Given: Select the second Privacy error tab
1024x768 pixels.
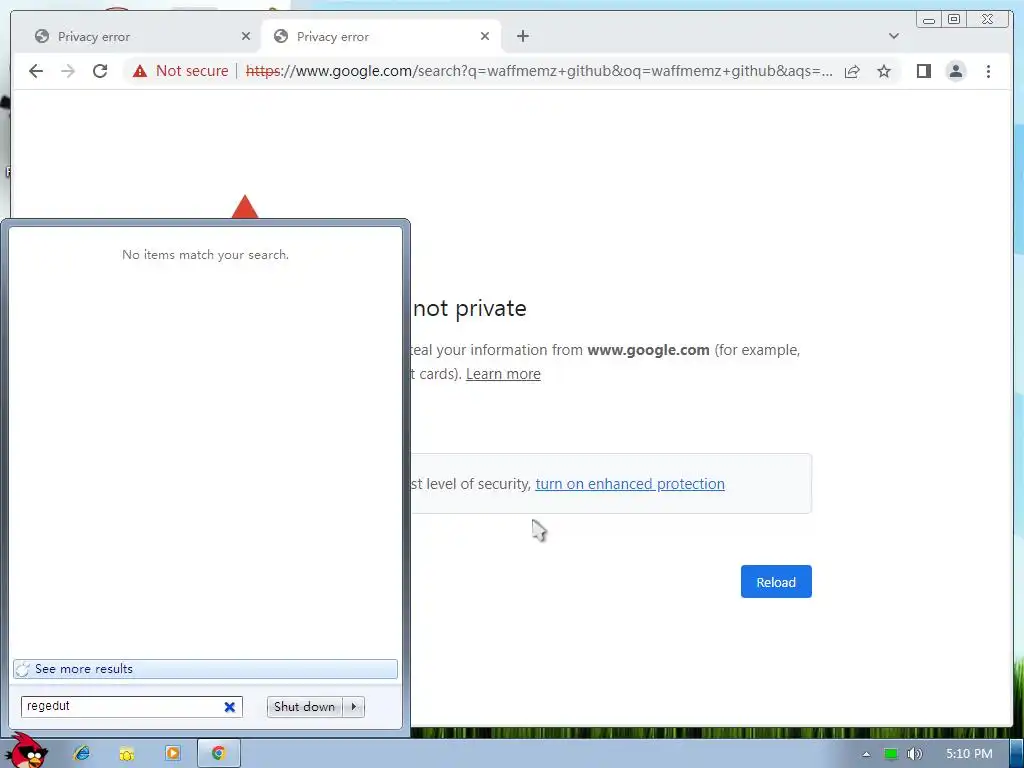Looking at the screenshot, I should [x=382, y=37].
